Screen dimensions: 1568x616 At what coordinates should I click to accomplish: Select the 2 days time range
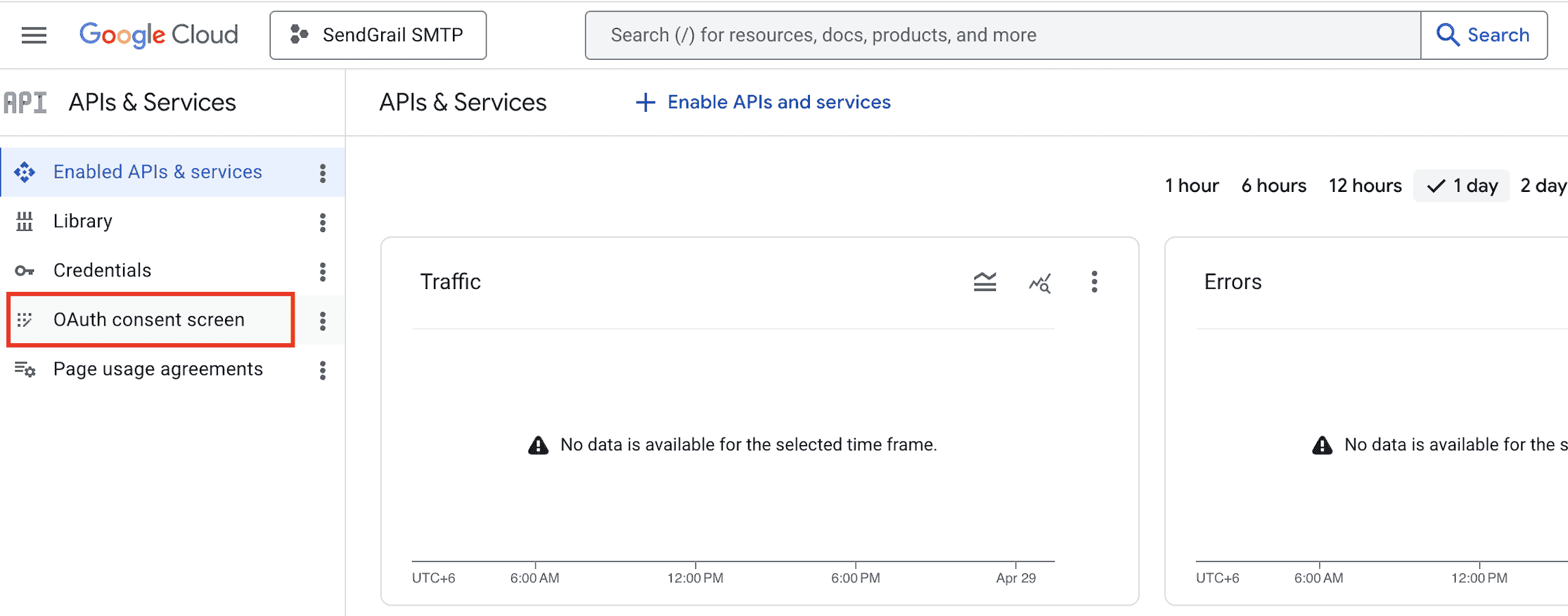[x=1543, y=186]
